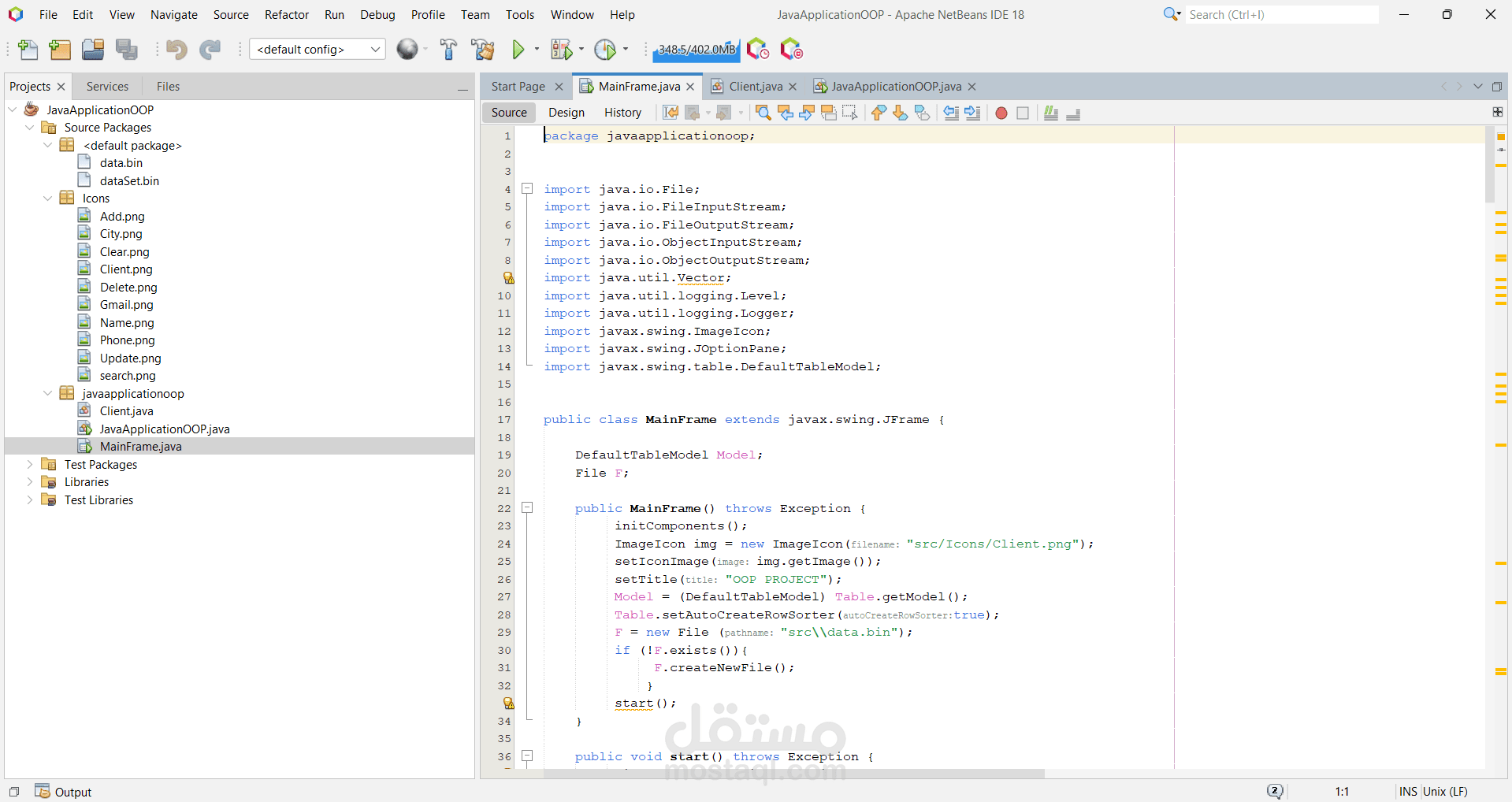The image size is (1512, 802).
Task: Close the MainFrame.java tab
Action: coord(690,87)
